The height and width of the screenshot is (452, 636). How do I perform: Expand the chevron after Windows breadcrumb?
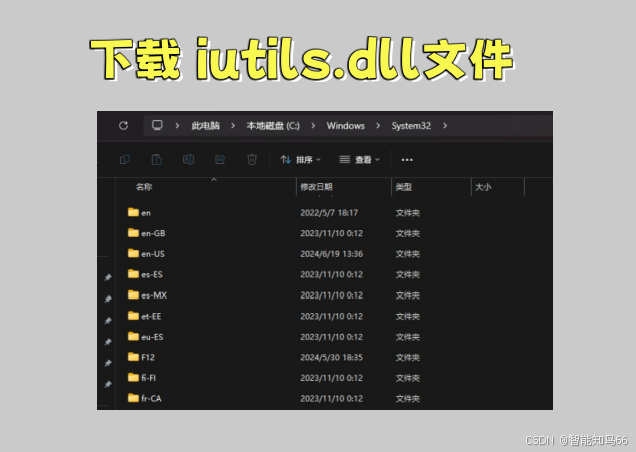click(x=378, y=126)
